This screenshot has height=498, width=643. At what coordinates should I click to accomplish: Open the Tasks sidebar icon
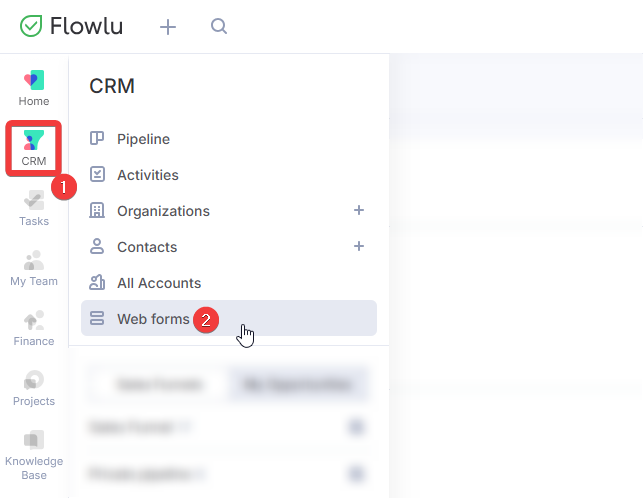[x=34, y=208]
